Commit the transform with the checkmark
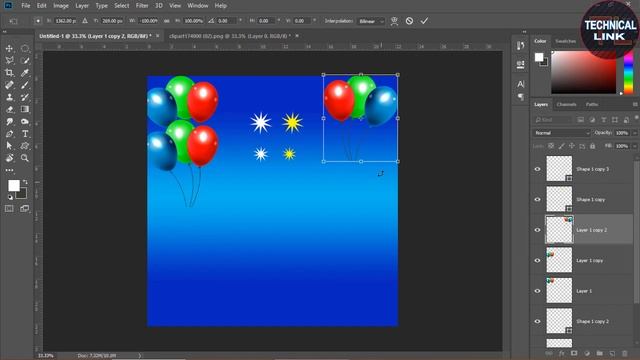The width and height of the screenshot is (640, 360). pos(424,21)
